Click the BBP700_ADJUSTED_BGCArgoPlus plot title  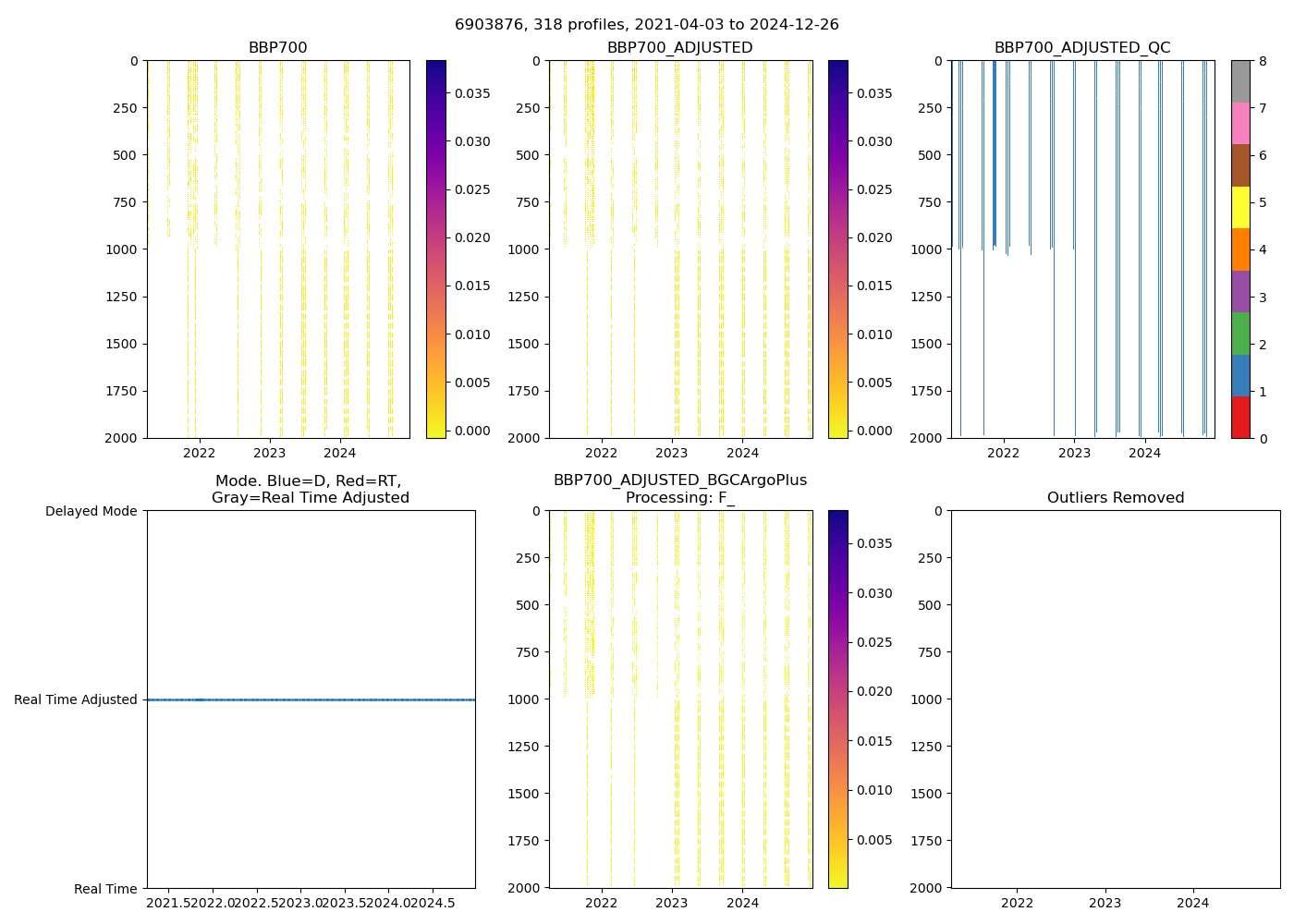679,480
